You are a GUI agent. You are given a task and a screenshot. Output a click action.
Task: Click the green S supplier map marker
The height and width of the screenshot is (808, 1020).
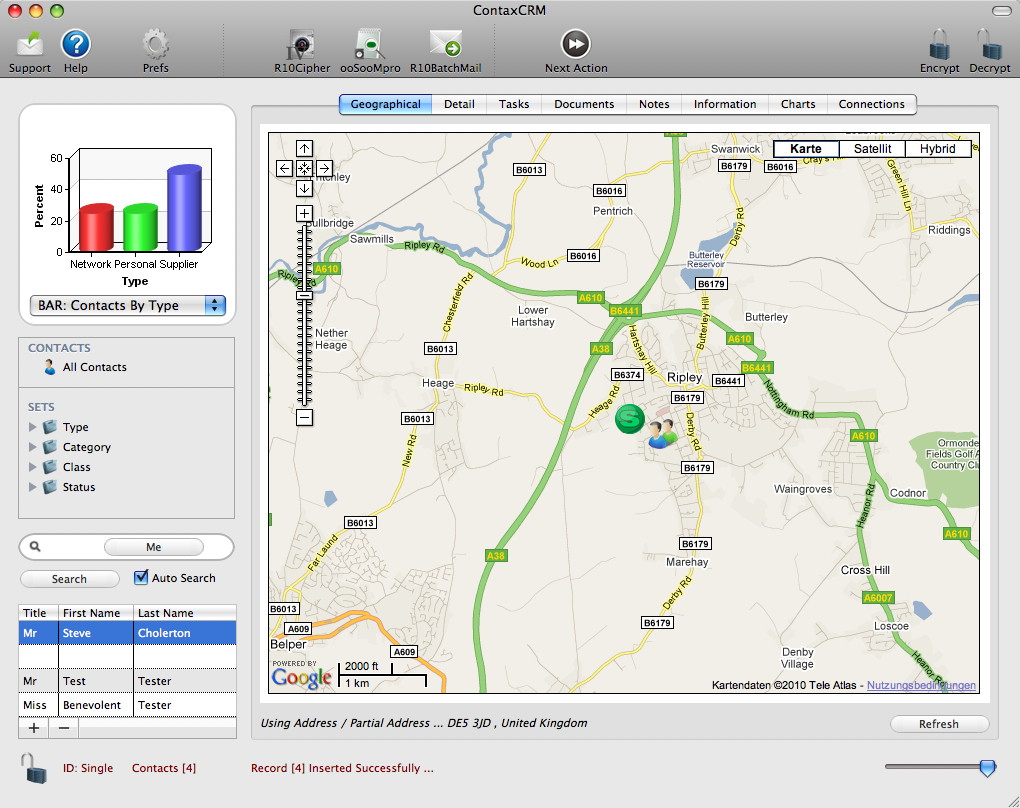(630, 419)
